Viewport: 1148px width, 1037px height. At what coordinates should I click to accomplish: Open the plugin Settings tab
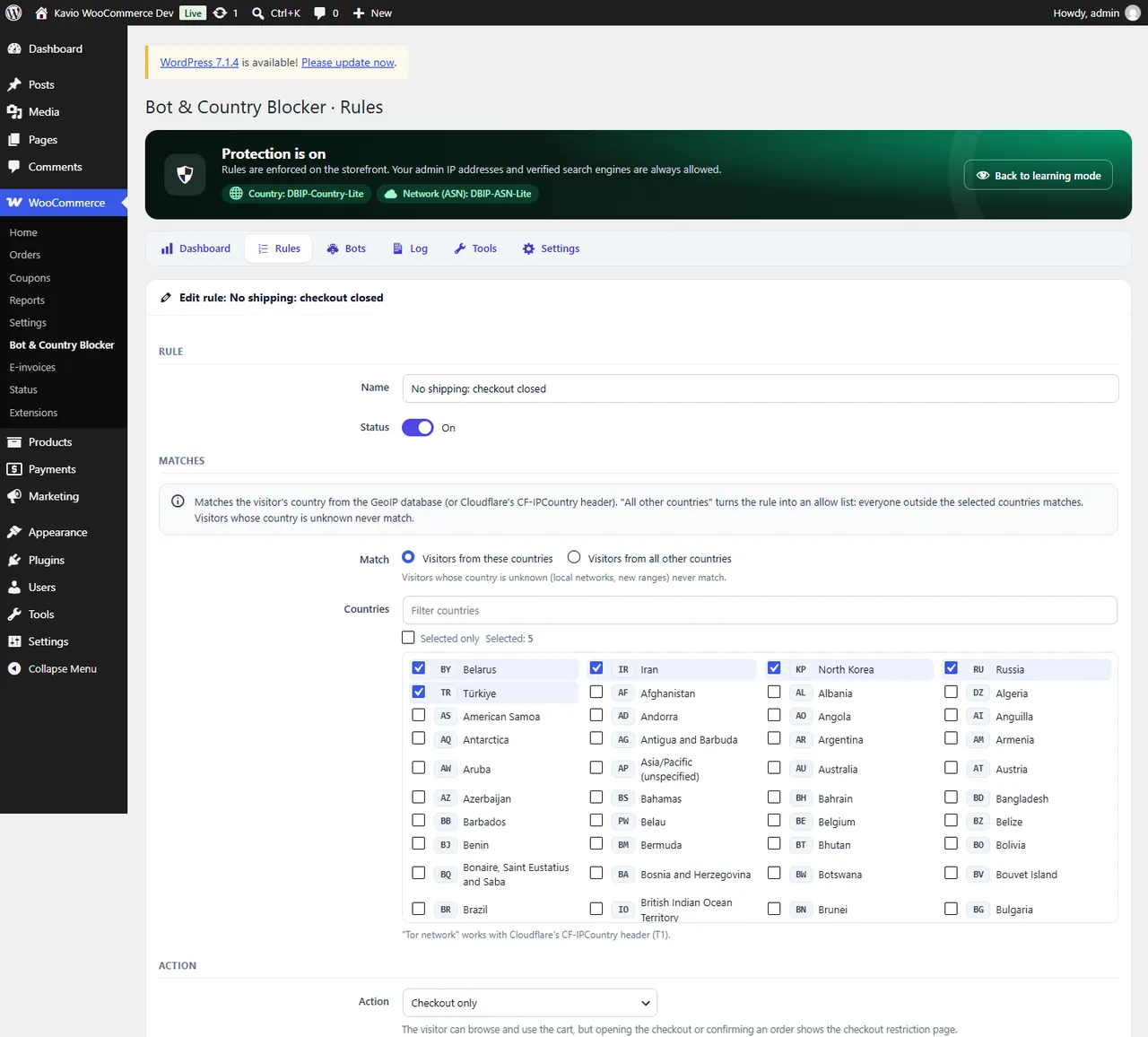click(x=551, y=248)
